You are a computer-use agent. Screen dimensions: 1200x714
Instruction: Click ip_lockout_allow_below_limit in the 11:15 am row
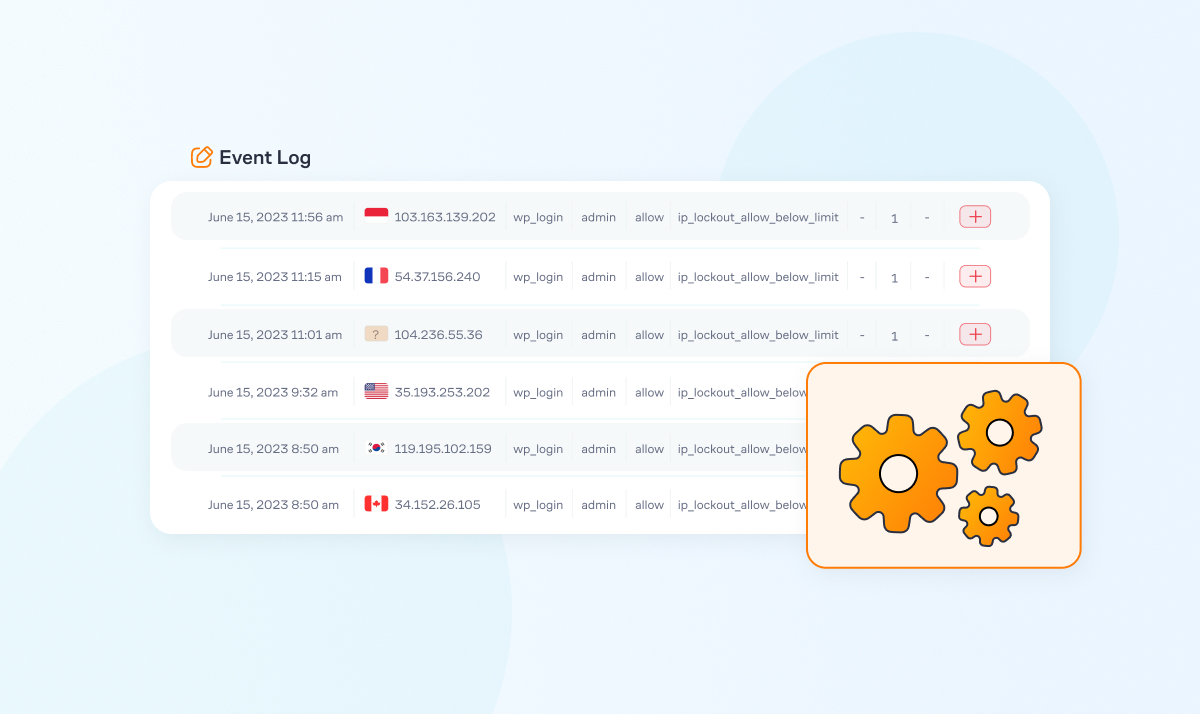point(757,276)
